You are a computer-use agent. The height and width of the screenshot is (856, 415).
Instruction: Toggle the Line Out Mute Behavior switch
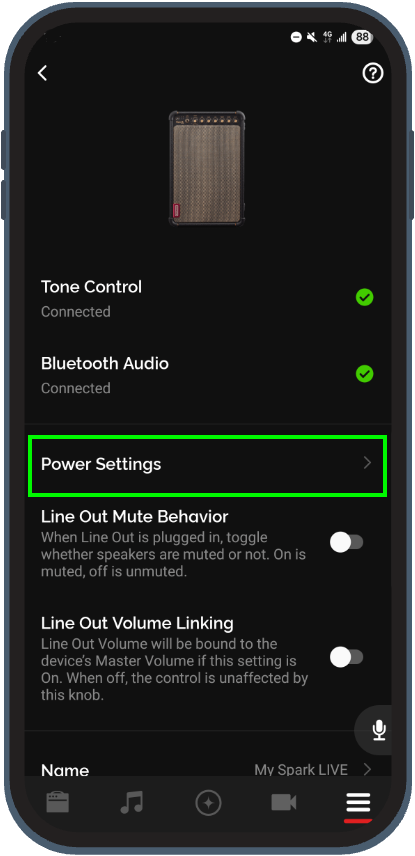[x=347, y=543]
